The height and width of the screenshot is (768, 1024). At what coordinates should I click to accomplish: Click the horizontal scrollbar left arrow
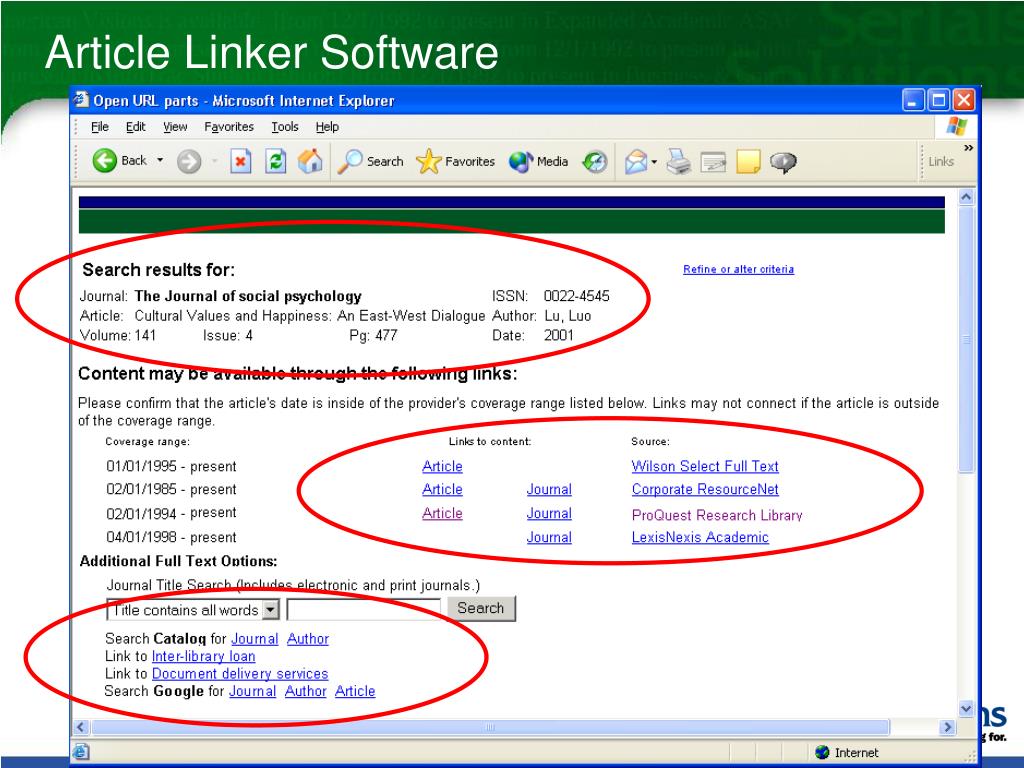pos(81,728)
